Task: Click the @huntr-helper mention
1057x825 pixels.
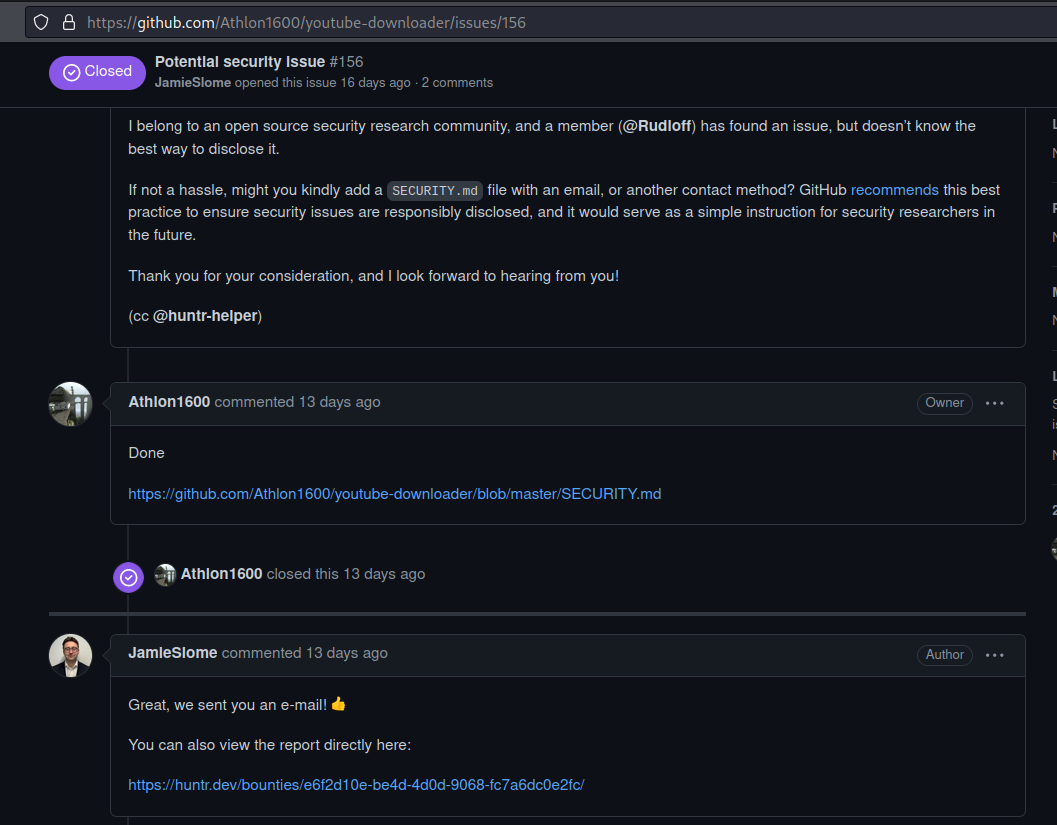Action: point(206,316)
